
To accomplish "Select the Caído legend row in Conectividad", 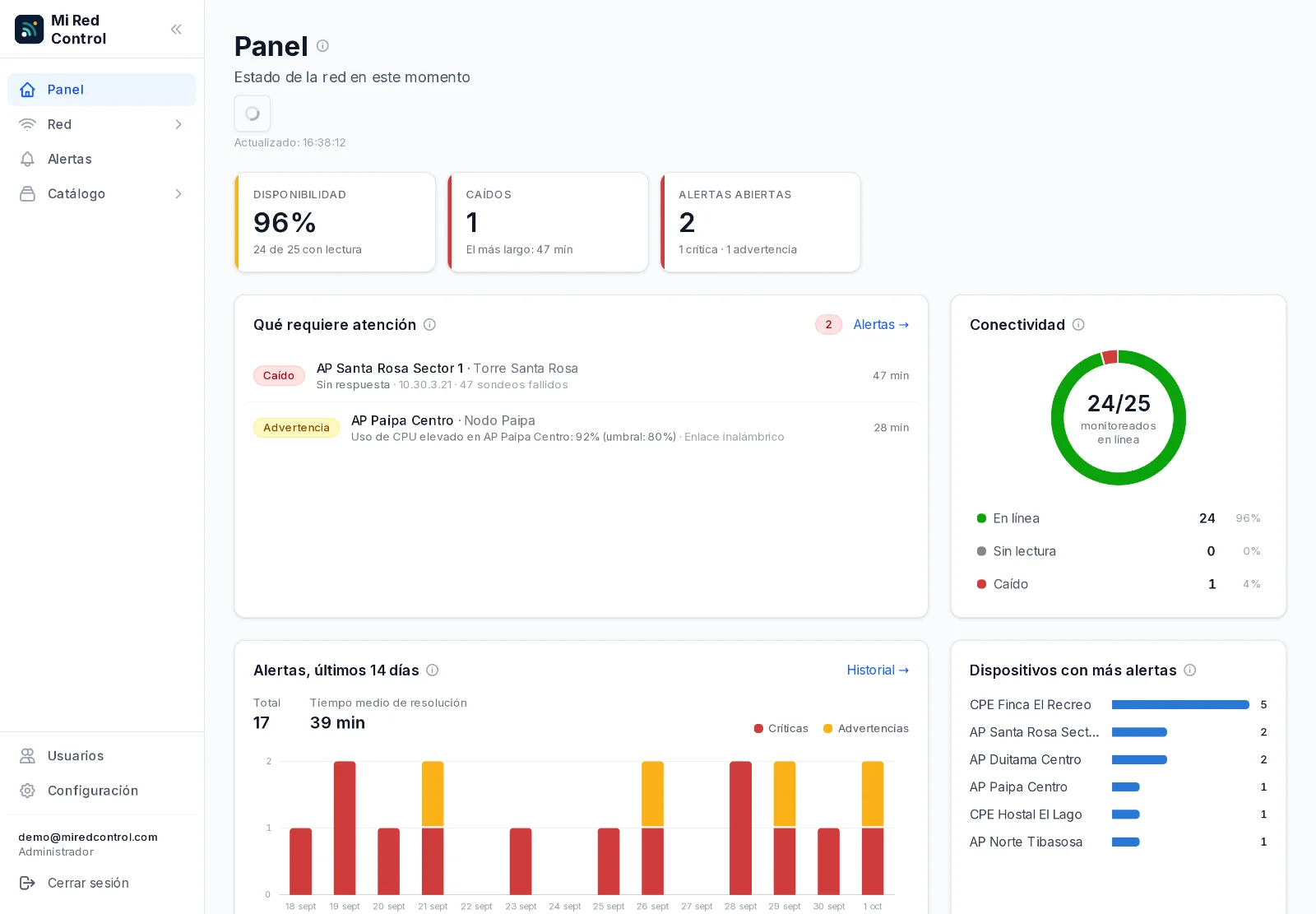I will tap(1119, 584).
